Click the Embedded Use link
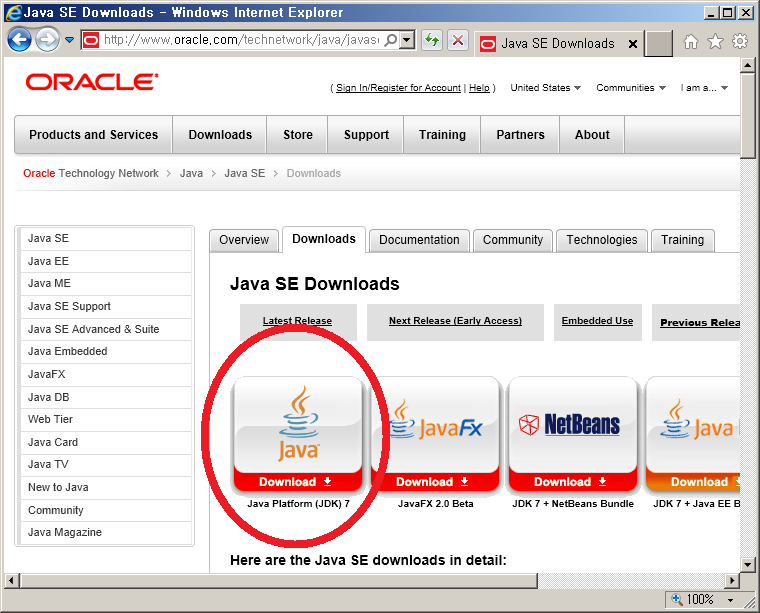 click(x=597, y=321)
